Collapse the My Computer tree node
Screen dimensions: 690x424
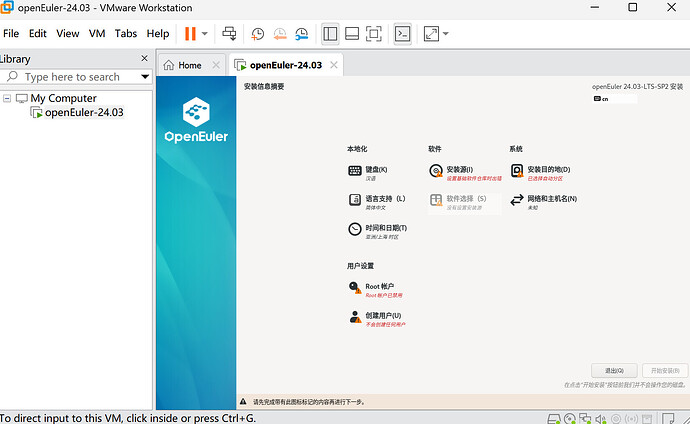click(x=7, y=98)
